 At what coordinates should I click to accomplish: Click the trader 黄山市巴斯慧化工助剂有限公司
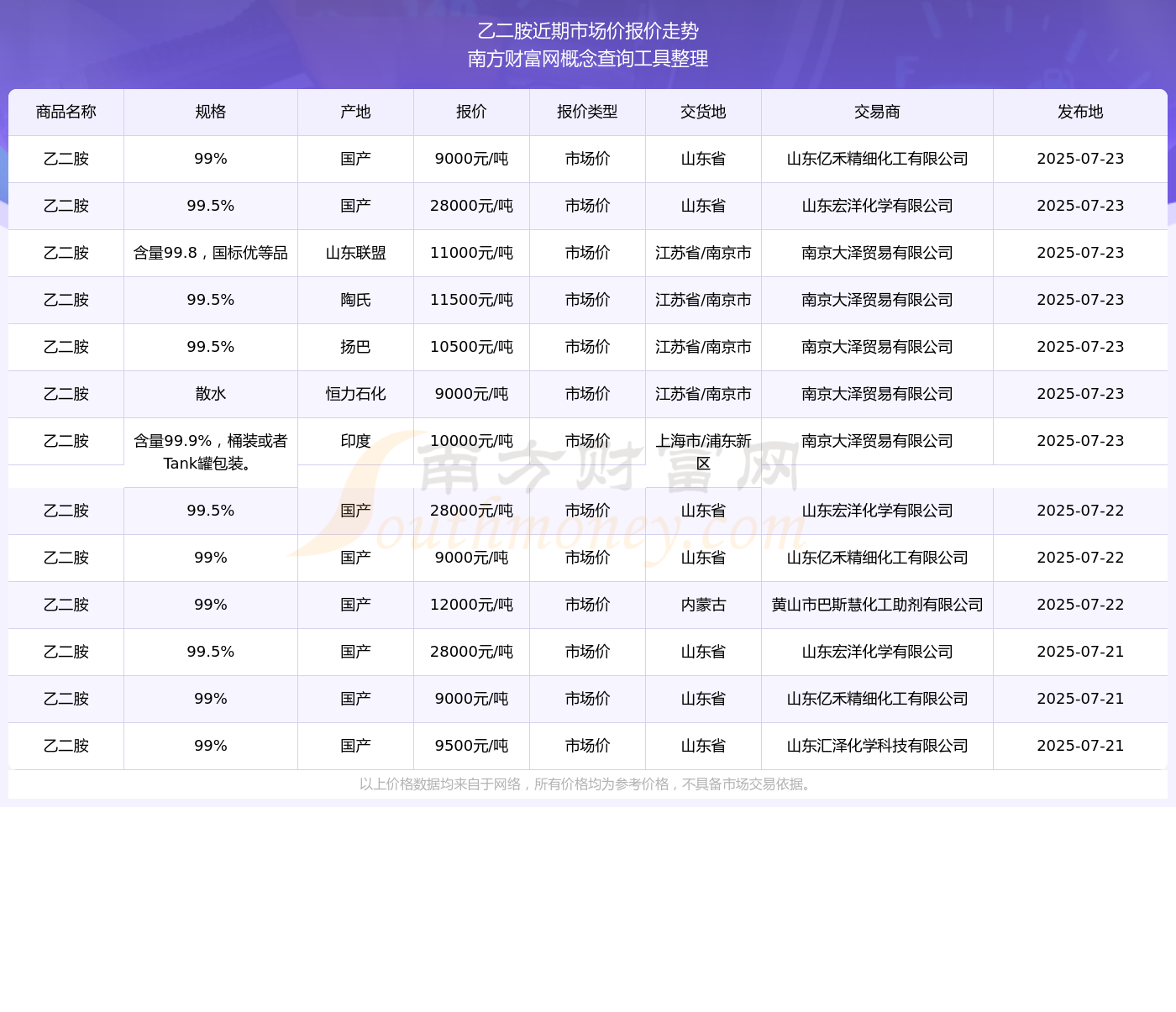coord(877,605)
